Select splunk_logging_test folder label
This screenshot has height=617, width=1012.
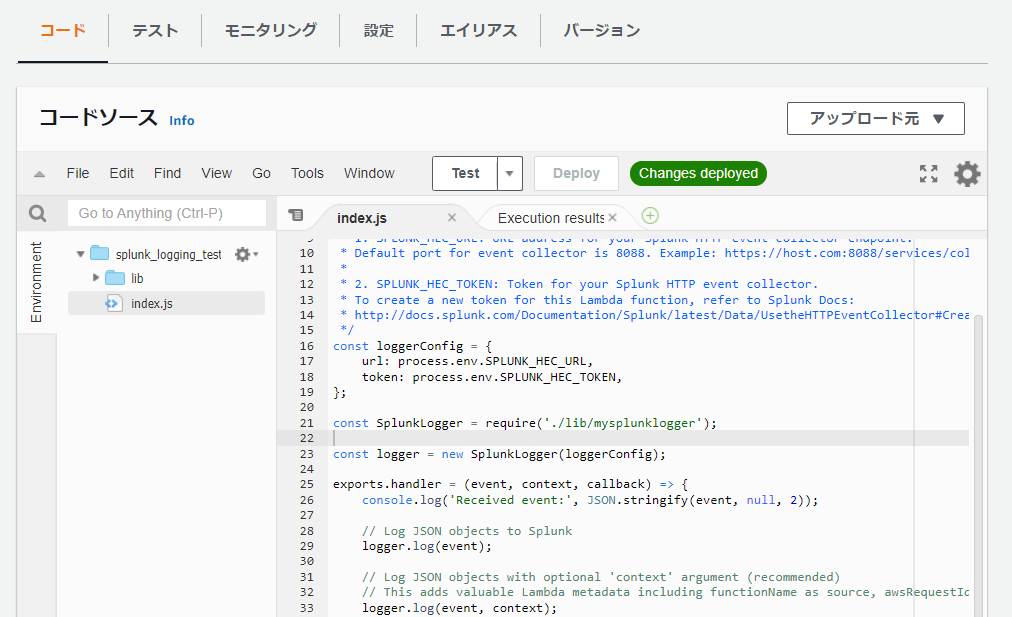point(168,254)
